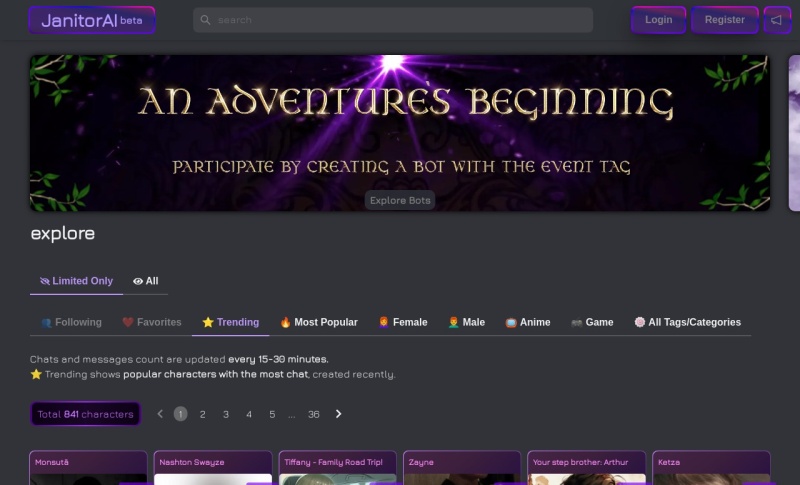Image resolution: width=800 pixels, height=485 pixels.
Task: Expand All Tags/Categories list
Action: point(687,322)
